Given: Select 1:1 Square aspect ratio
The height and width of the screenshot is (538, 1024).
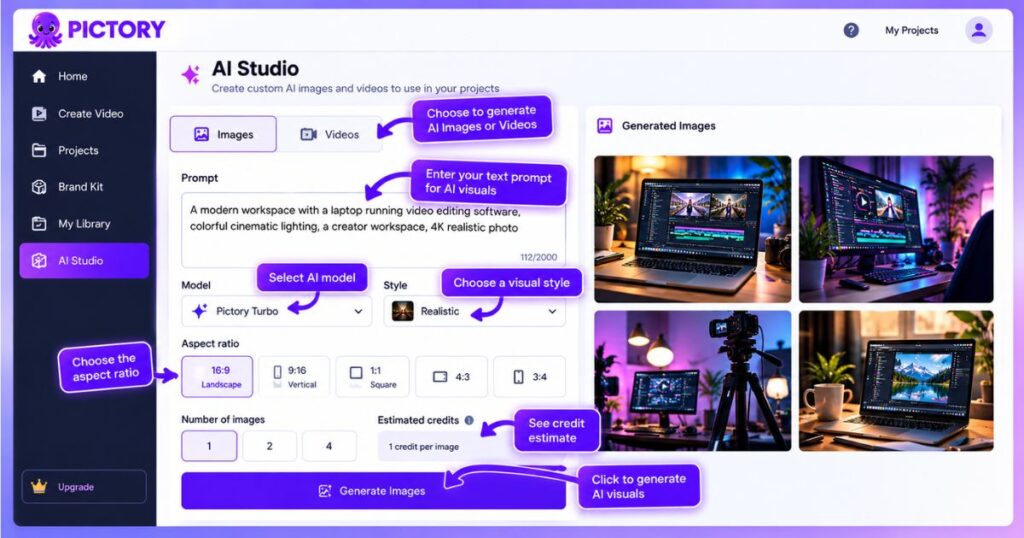Looking at the screenshot, I should 372,377.
